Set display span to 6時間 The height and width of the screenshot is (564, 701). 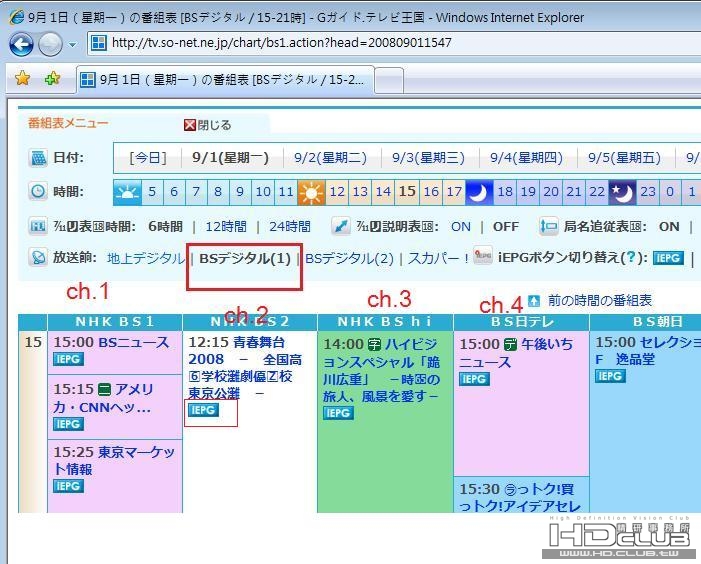tap(165, 227)
